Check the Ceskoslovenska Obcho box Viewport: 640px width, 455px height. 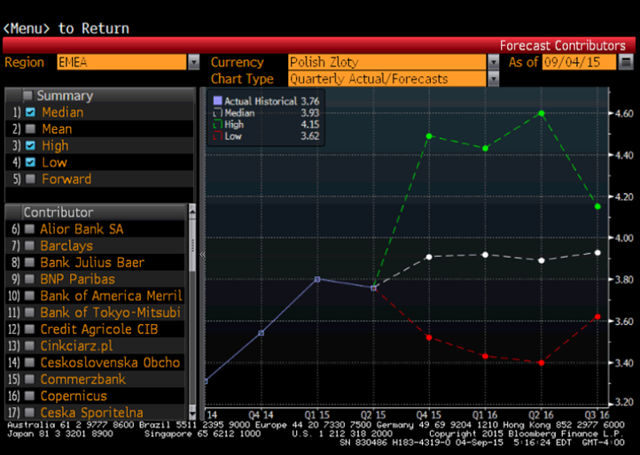pyautogui.click(x=29, y=363)
